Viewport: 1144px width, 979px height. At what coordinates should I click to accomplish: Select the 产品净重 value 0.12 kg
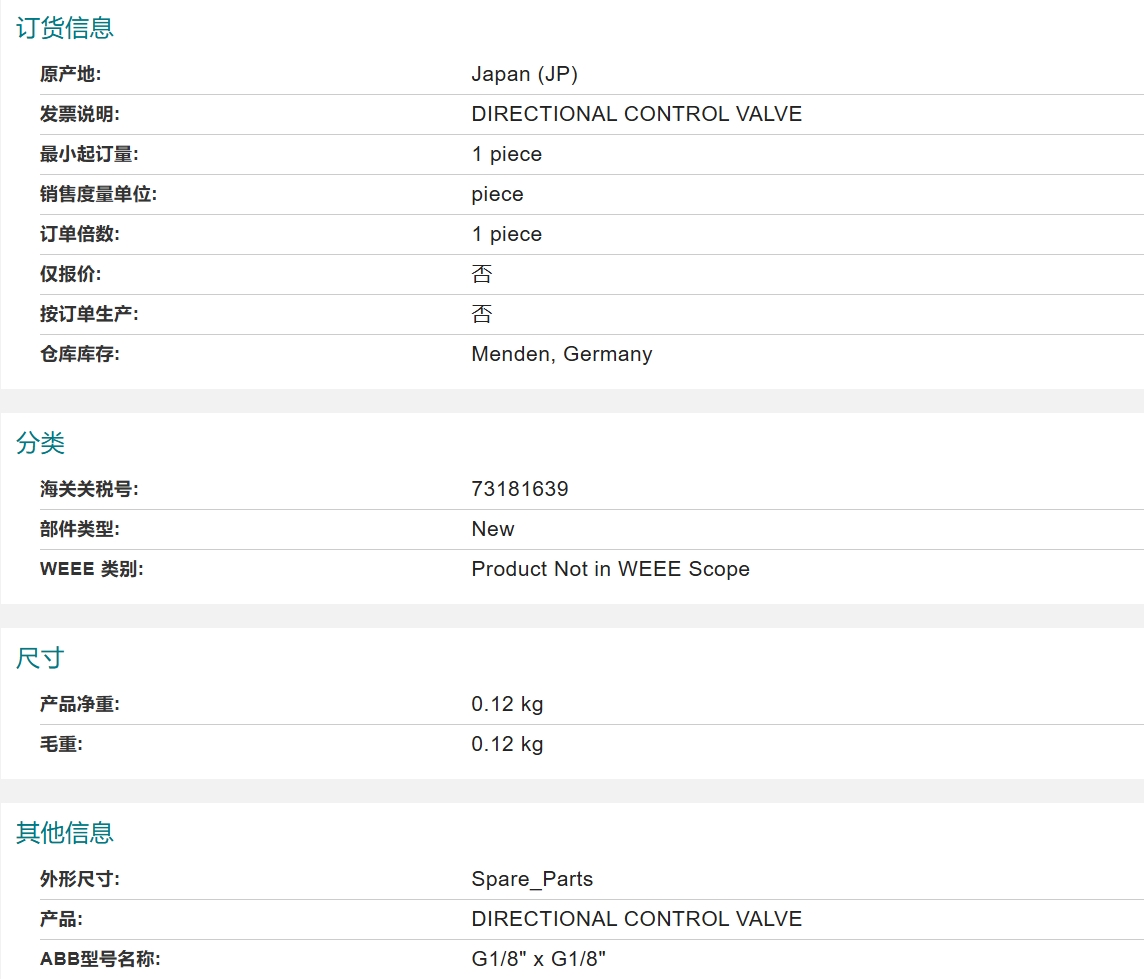click(507, 705)
